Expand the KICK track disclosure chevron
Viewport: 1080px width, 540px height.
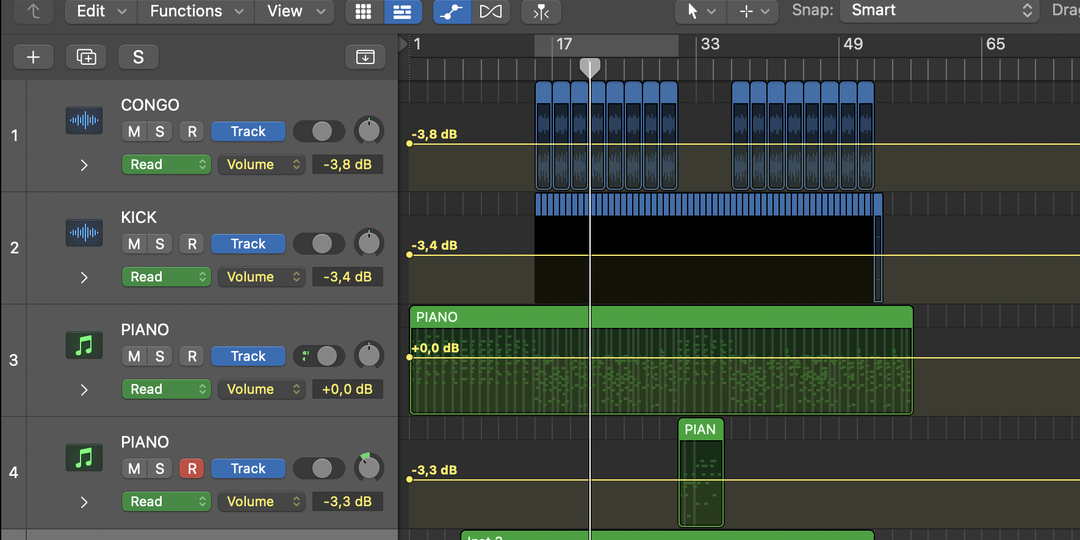[84, 277]
